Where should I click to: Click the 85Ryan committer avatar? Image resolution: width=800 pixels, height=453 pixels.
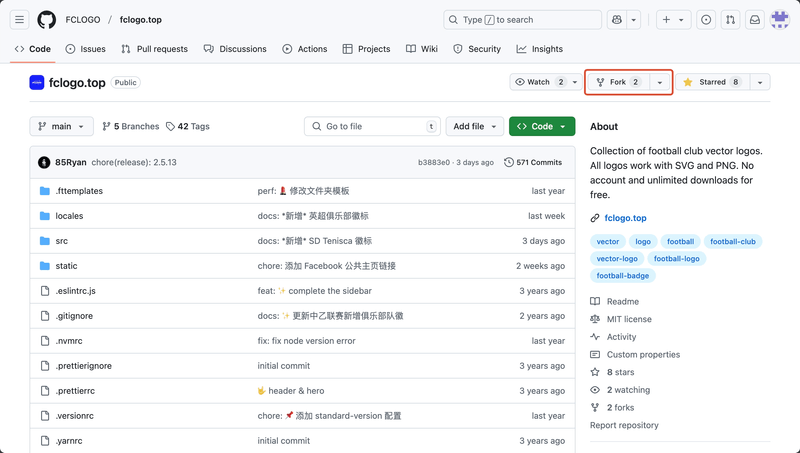tap(44, 162)
